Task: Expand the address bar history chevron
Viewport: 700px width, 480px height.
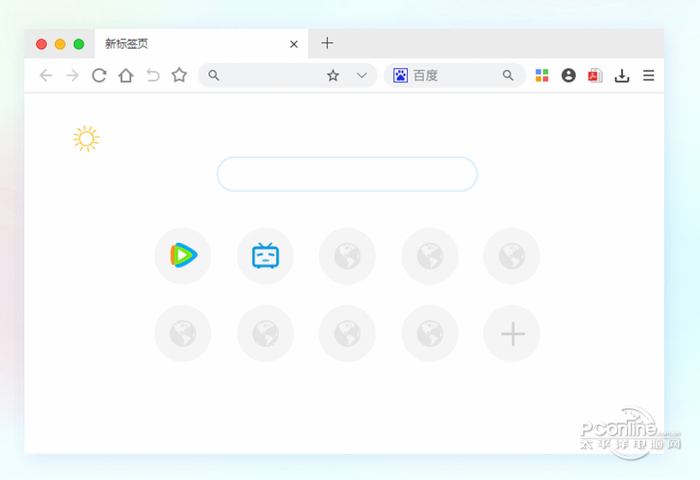Action: pyautogui.click(x=362, y=75)
